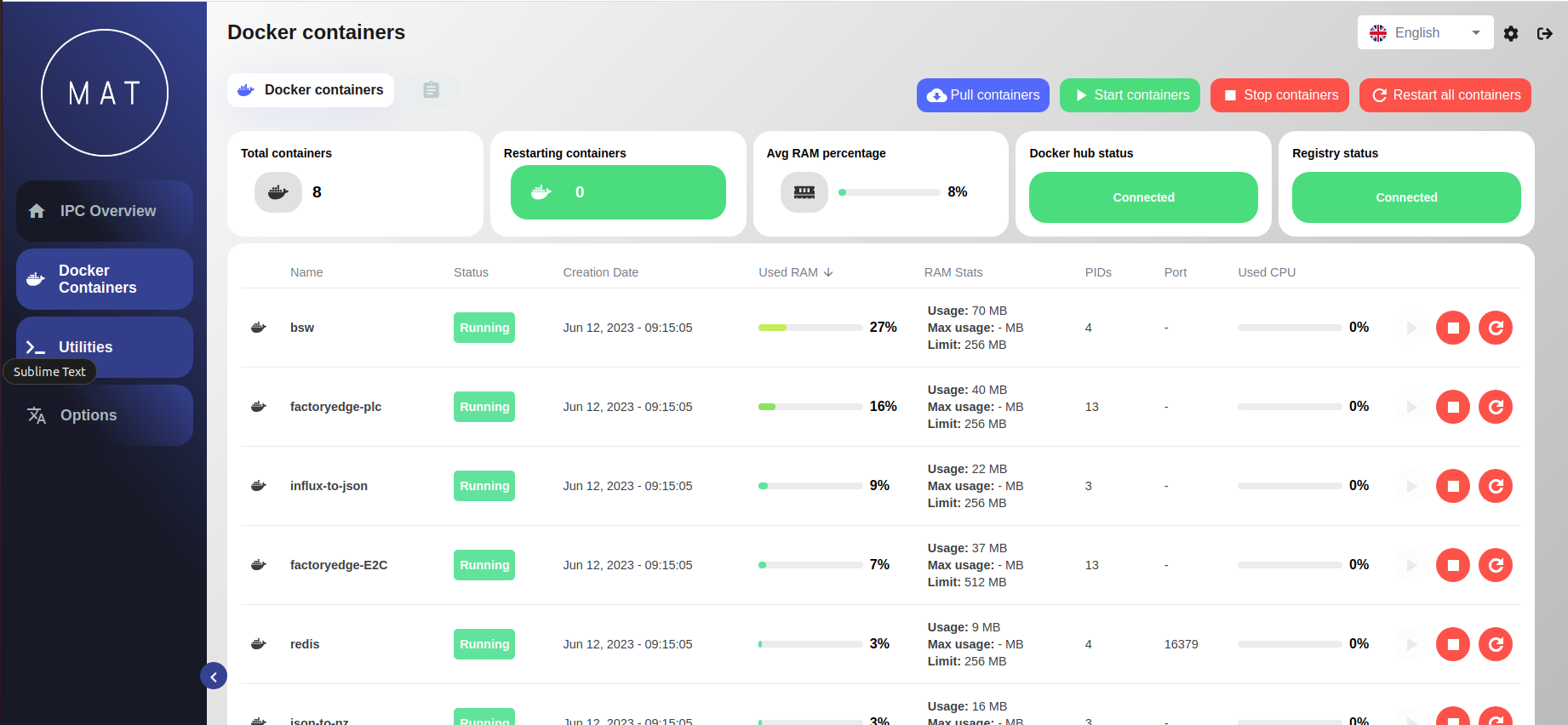This screenshot has width=1568, height=725.
Task: Restart the influx-to-json container
Action: tap(1496, 486)
